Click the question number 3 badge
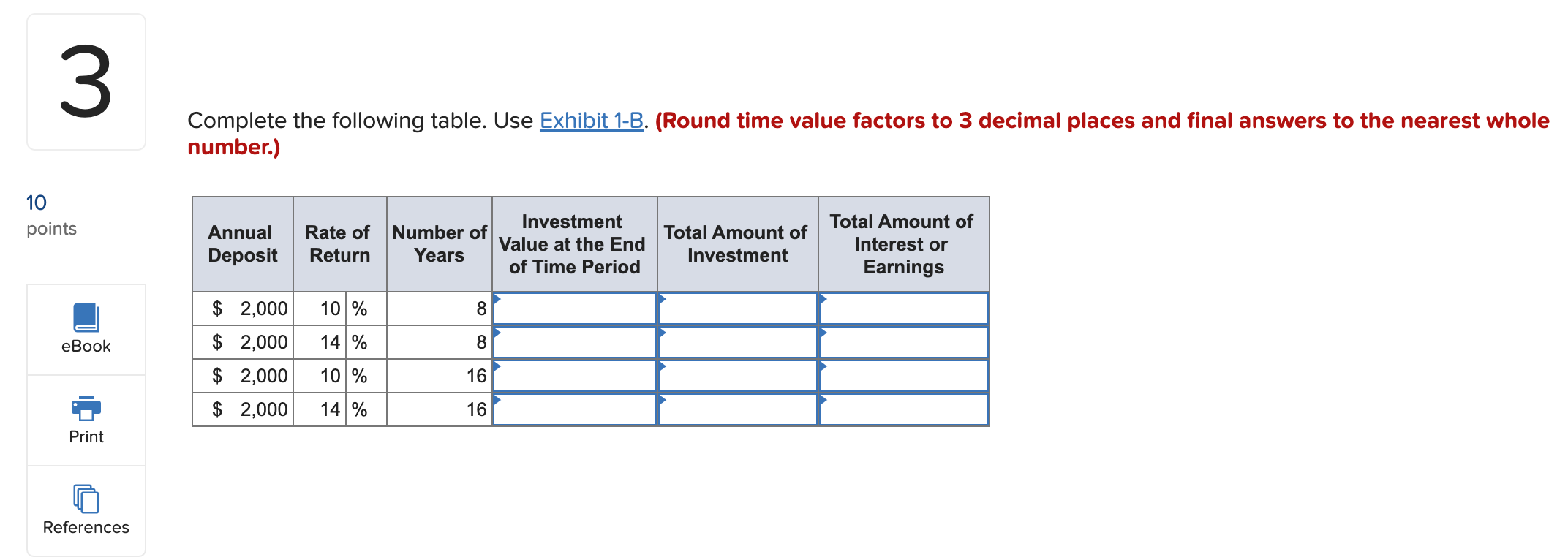Viewport: 1568px width, 560px height. coord(86,80)
